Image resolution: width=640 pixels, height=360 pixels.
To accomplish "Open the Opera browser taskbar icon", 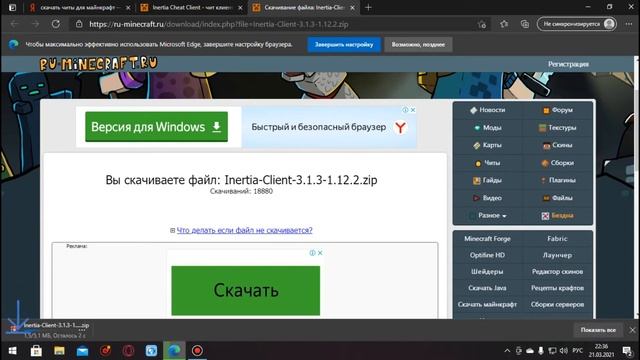I will pyautogui.click(x=128, y=351).
